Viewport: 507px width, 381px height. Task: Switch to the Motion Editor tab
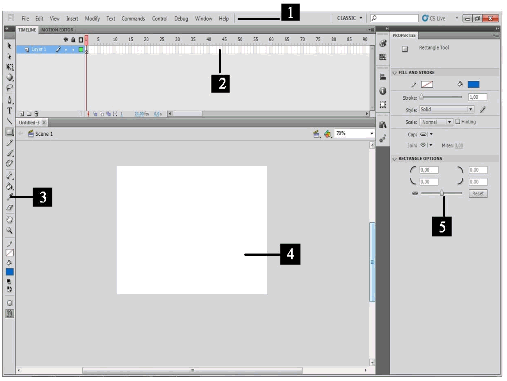coord(57,30)
